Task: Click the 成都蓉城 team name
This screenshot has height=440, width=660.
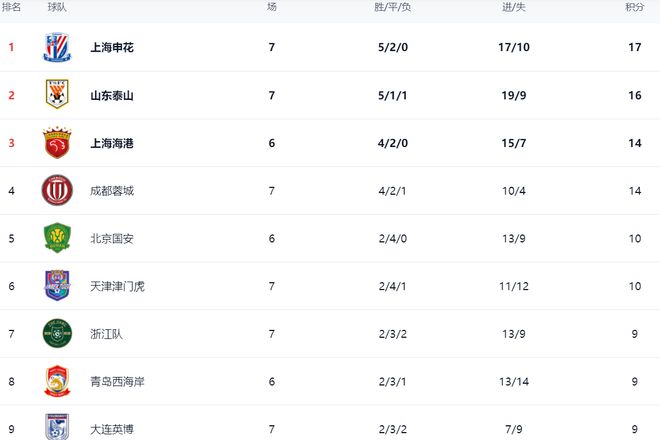Action: pyautogui.click(x=112, y=191)
